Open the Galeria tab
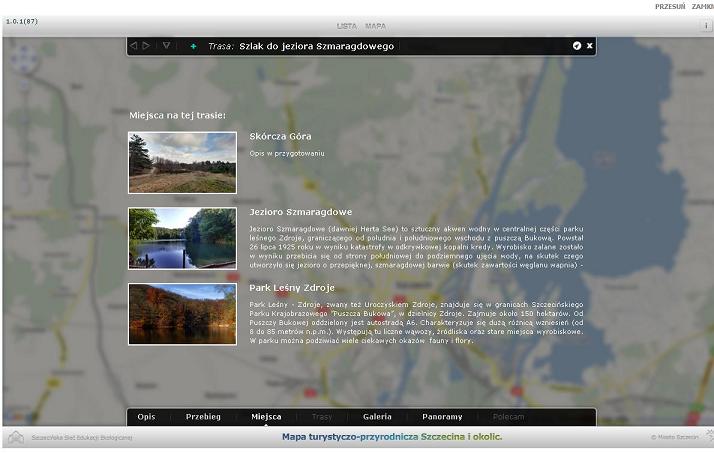The width and height of the screenshot is (714, 453). pyautogui.click(x=377, y=416)
